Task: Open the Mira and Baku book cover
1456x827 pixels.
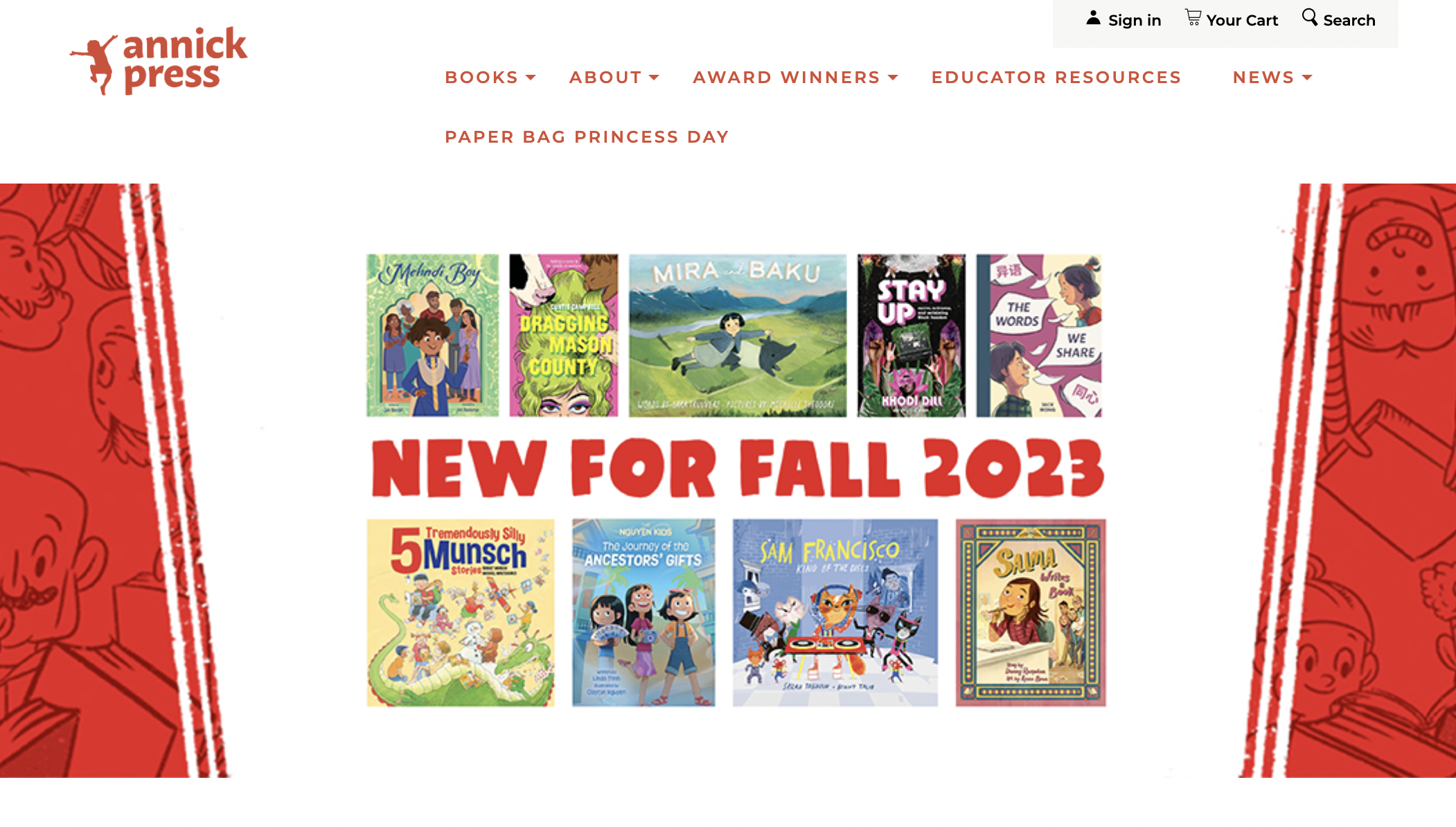Action: point(738,335)
